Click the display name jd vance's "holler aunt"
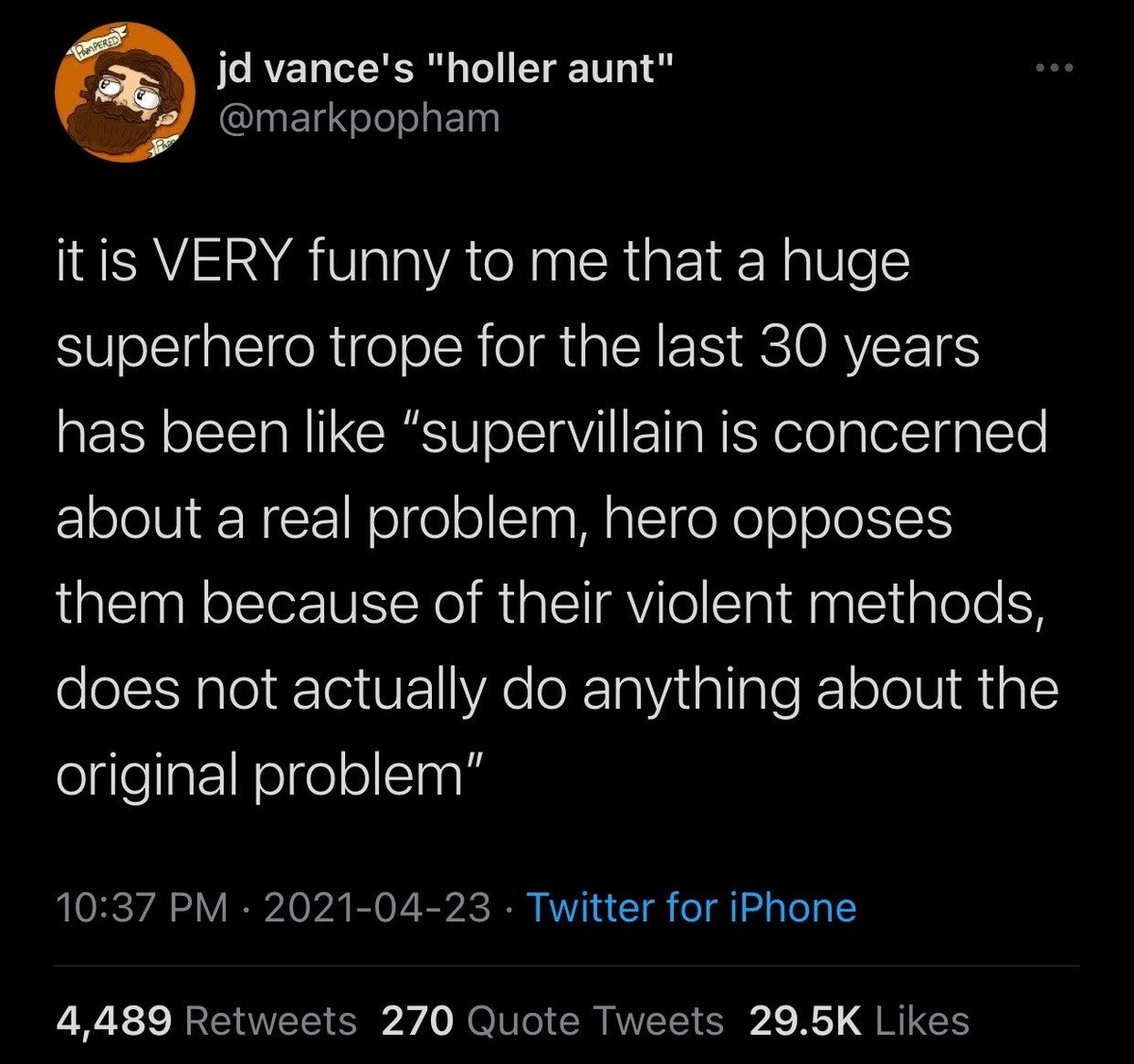 pyautogui.click(x=444, y=67)
